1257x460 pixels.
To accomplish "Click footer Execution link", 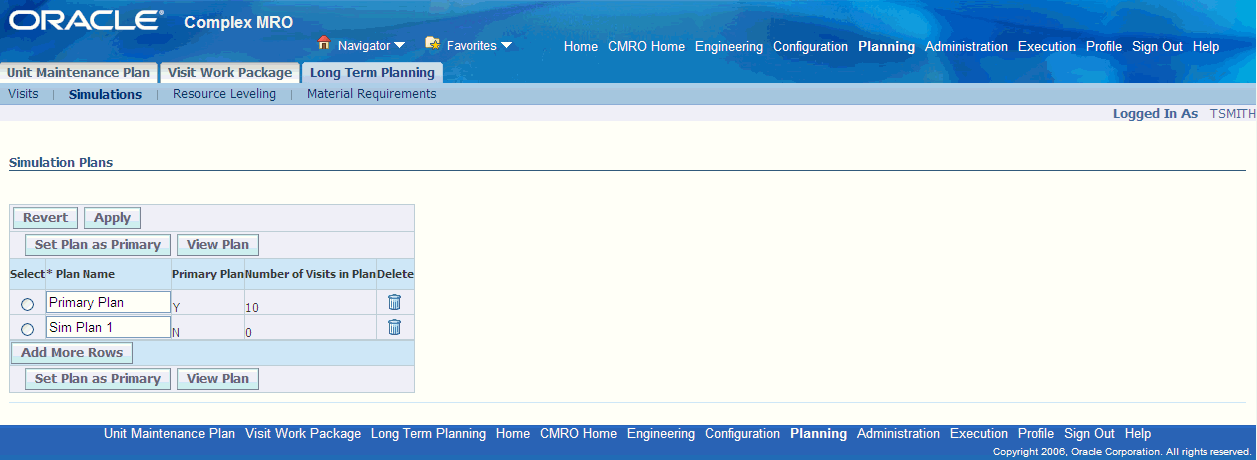I will [x=979, y=434].
